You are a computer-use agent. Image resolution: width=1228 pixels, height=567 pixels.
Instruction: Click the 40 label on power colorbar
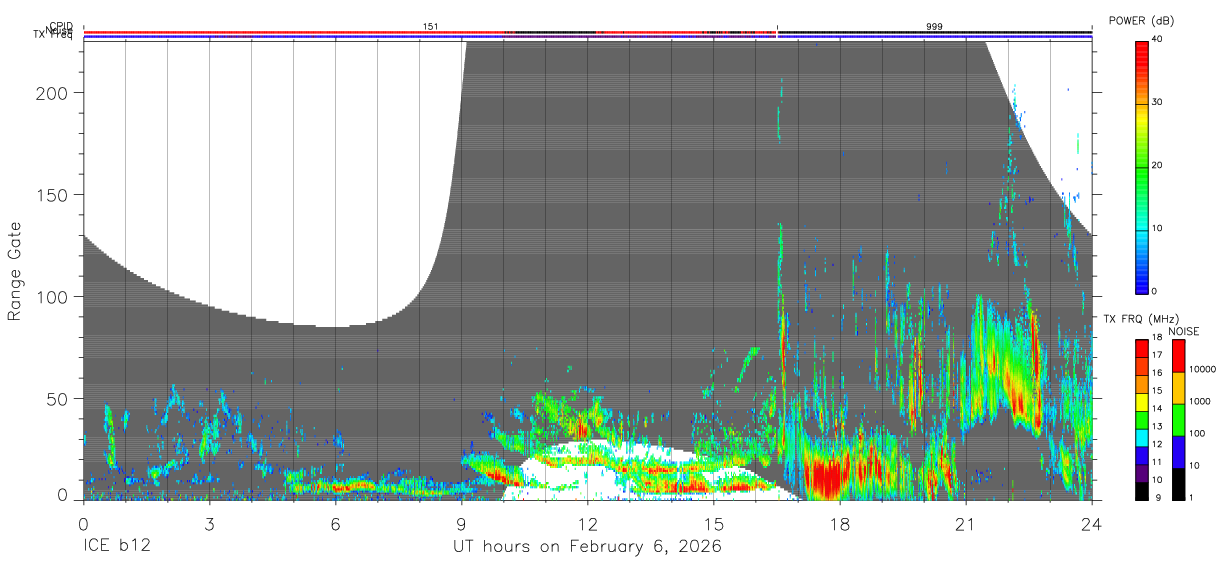[x=1157, y=40]
